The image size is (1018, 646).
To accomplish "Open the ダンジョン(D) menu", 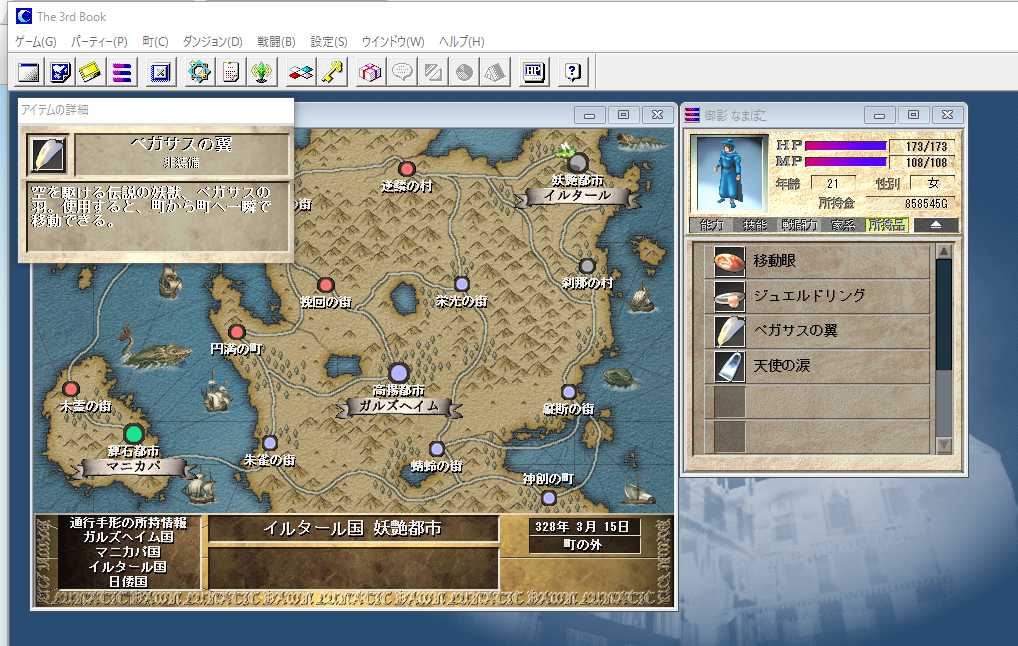I will click(x=212, y=42).
